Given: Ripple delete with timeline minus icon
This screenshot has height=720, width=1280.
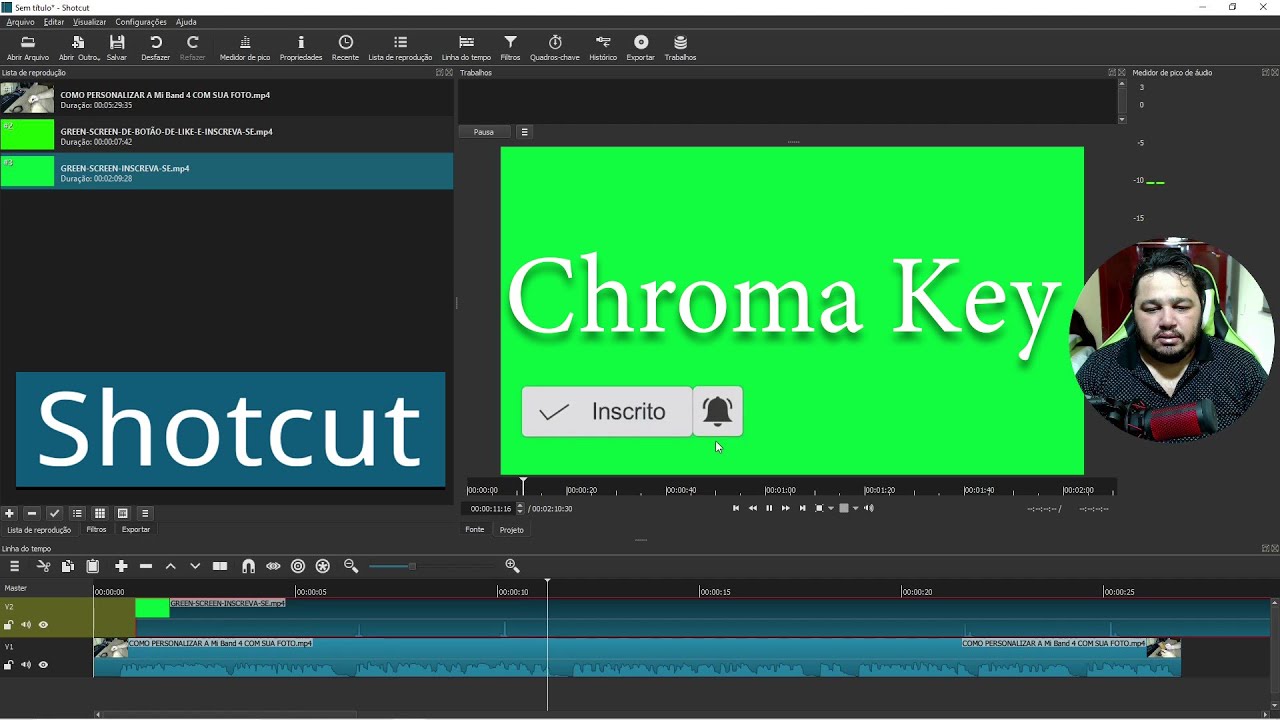Looking at the screenshot, I should pos(146,566).
